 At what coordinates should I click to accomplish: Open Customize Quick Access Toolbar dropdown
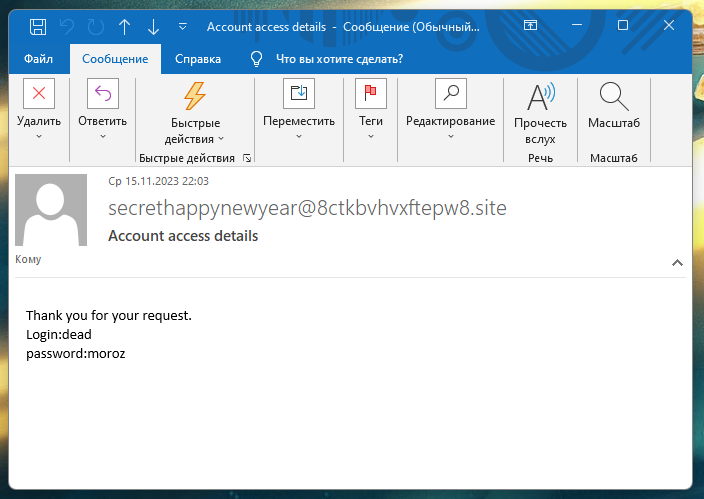pyautogui.click(x=183, y=27)
